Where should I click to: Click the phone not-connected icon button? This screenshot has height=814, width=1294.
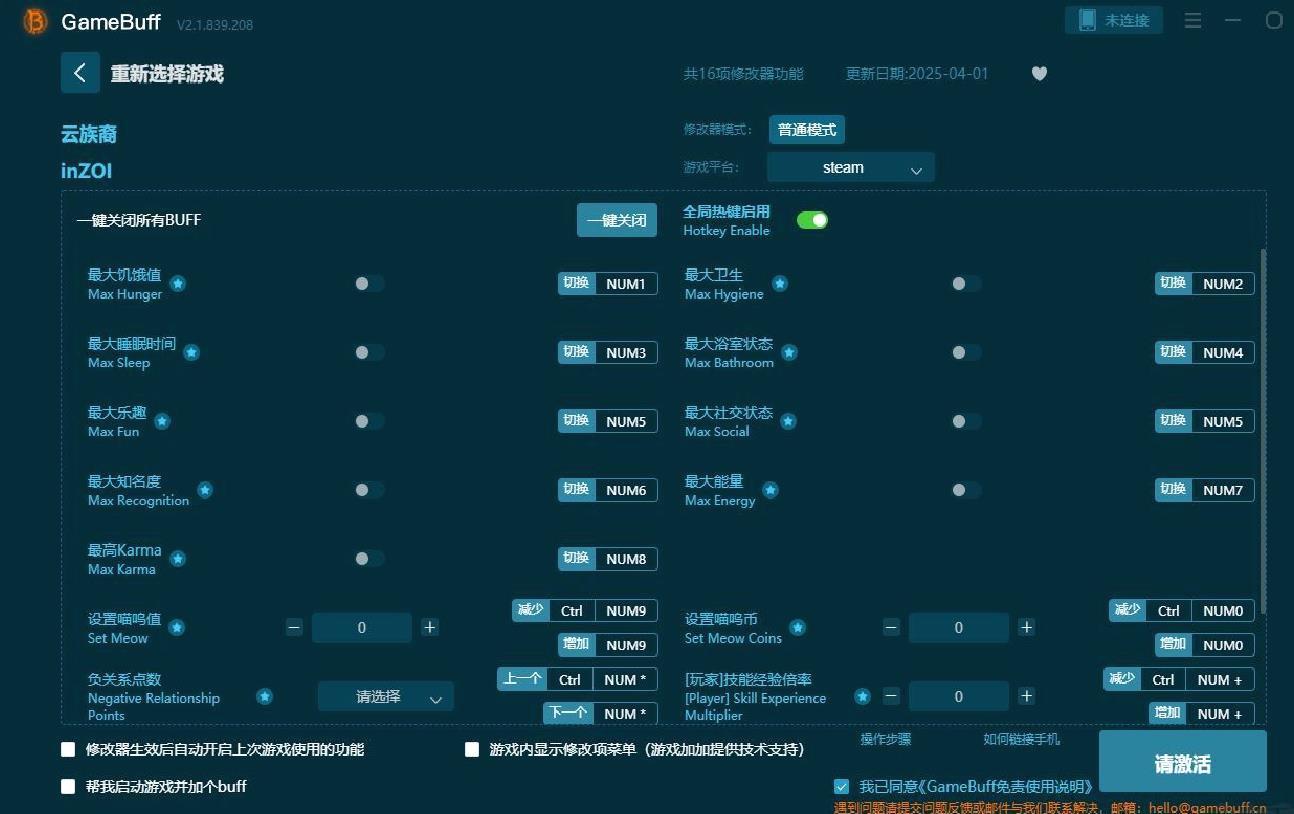[x=1114, y=20]
